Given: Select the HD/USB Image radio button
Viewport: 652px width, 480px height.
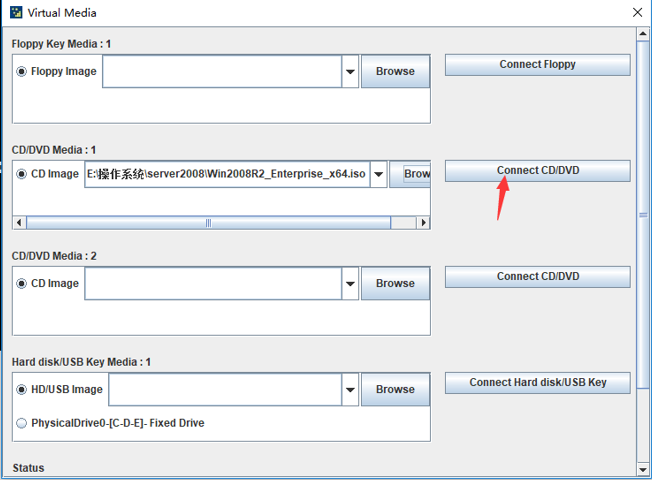Looking at the screenshot, I should coord(22,389).
